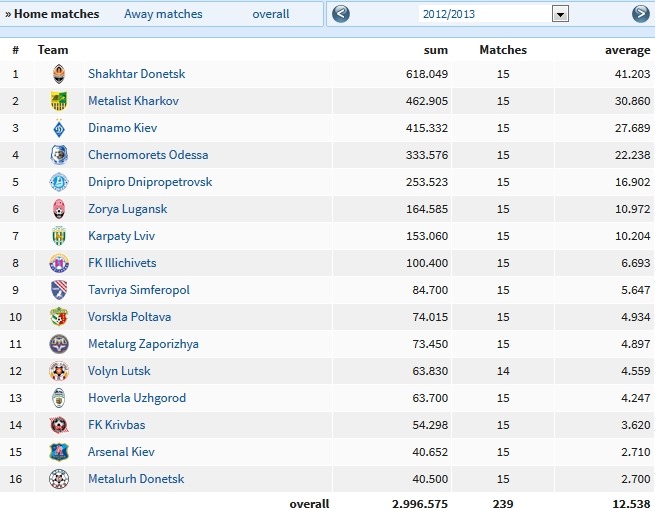Click Volyn Lutsk matches value 14
The width and height of the screenshot is (655, 511).
pyautogui.click(x=503, y=371)
